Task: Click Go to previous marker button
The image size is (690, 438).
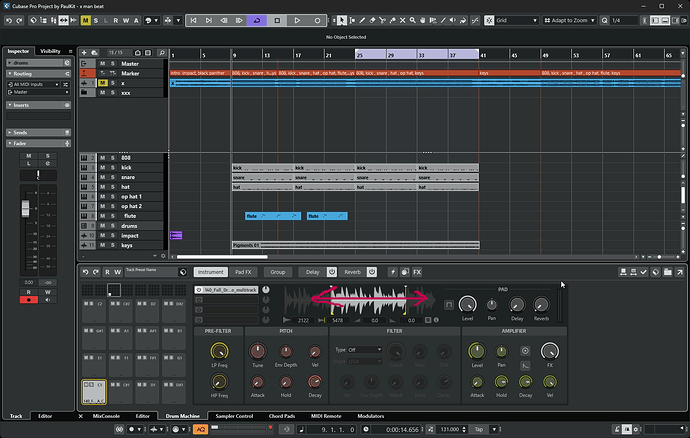Action: [194, 20]
